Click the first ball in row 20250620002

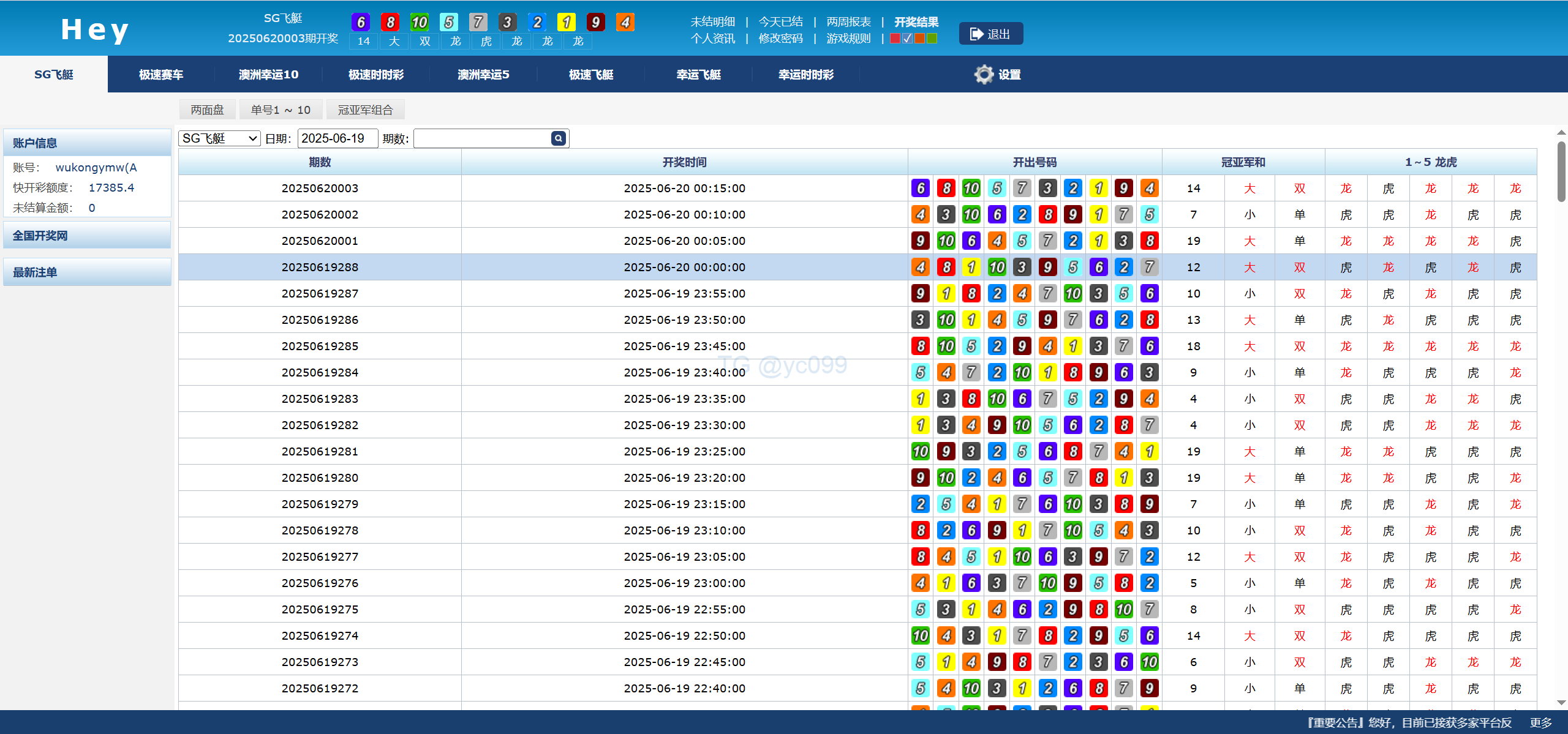[920, 215]
